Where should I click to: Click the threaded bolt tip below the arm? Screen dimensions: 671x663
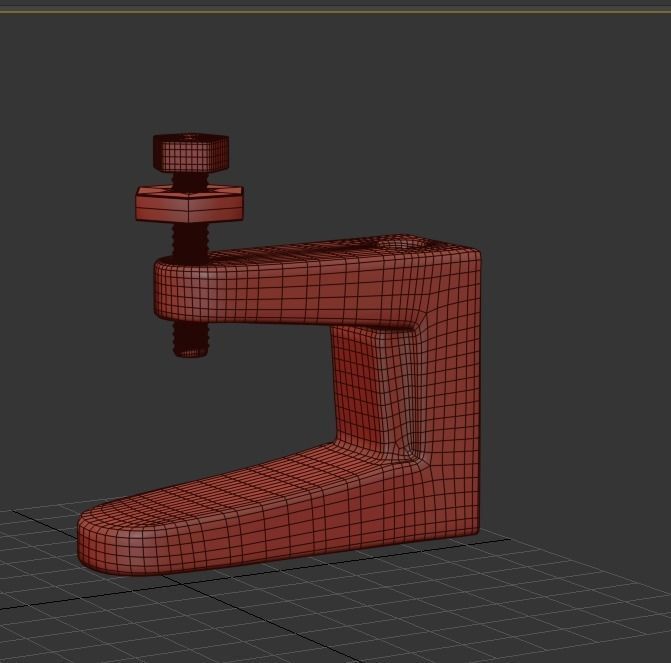click(191, 339)
